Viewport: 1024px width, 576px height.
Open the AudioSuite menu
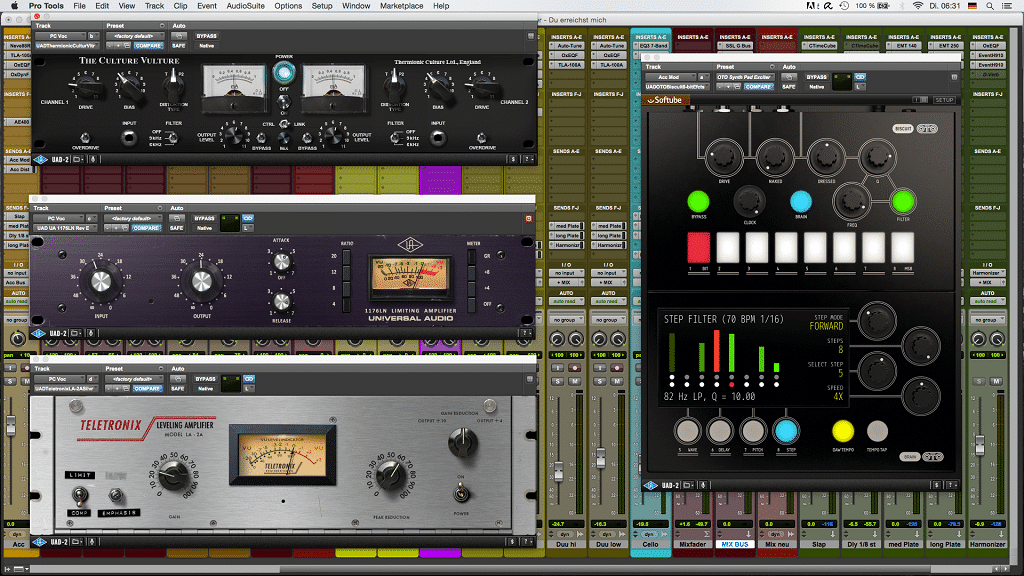pyautogui.click(x=245, y=6)
